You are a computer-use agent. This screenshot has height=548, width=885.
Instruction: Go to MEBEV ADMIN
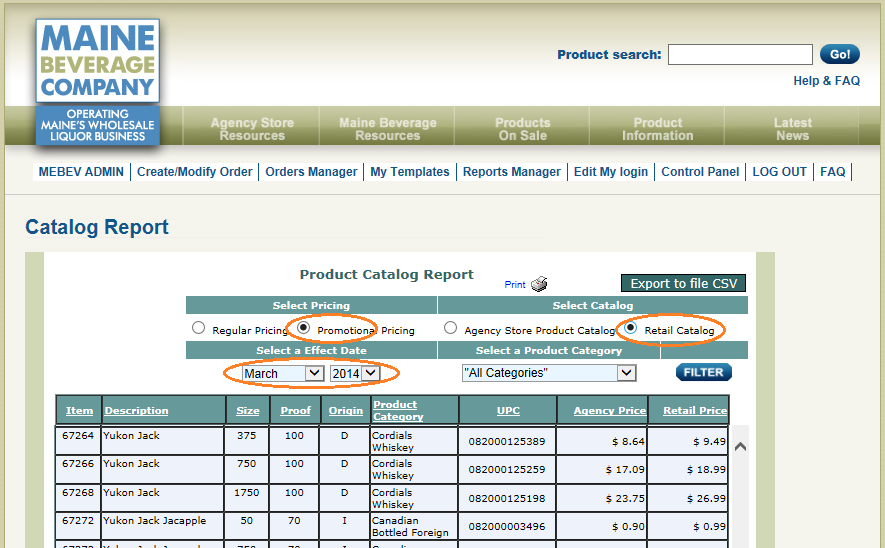click(x=81, y=172)
